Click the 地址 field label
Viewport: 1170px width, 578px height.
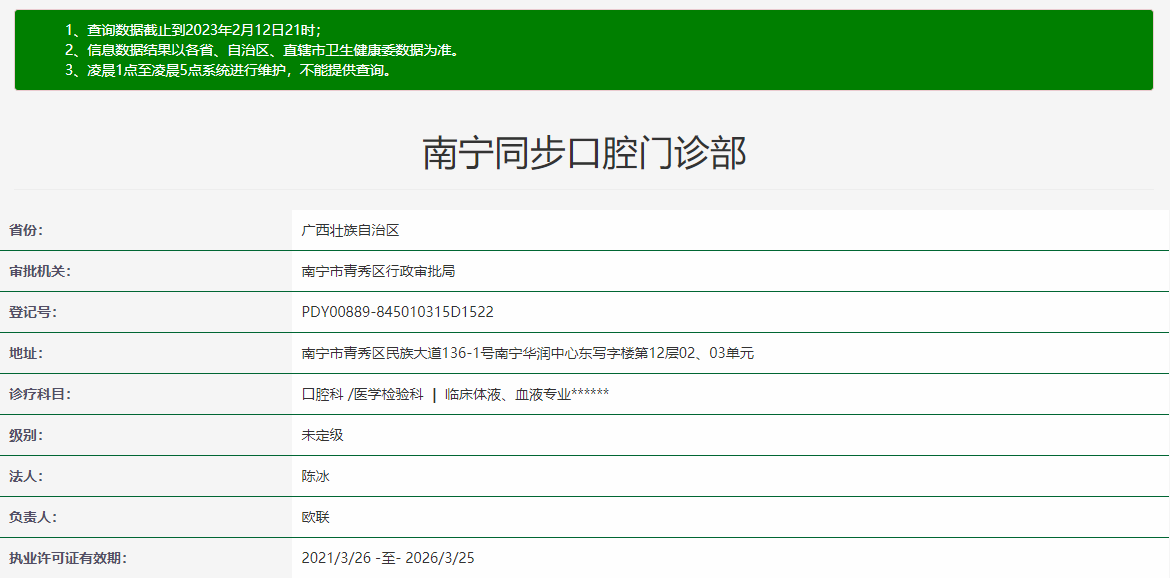(26, 354)
